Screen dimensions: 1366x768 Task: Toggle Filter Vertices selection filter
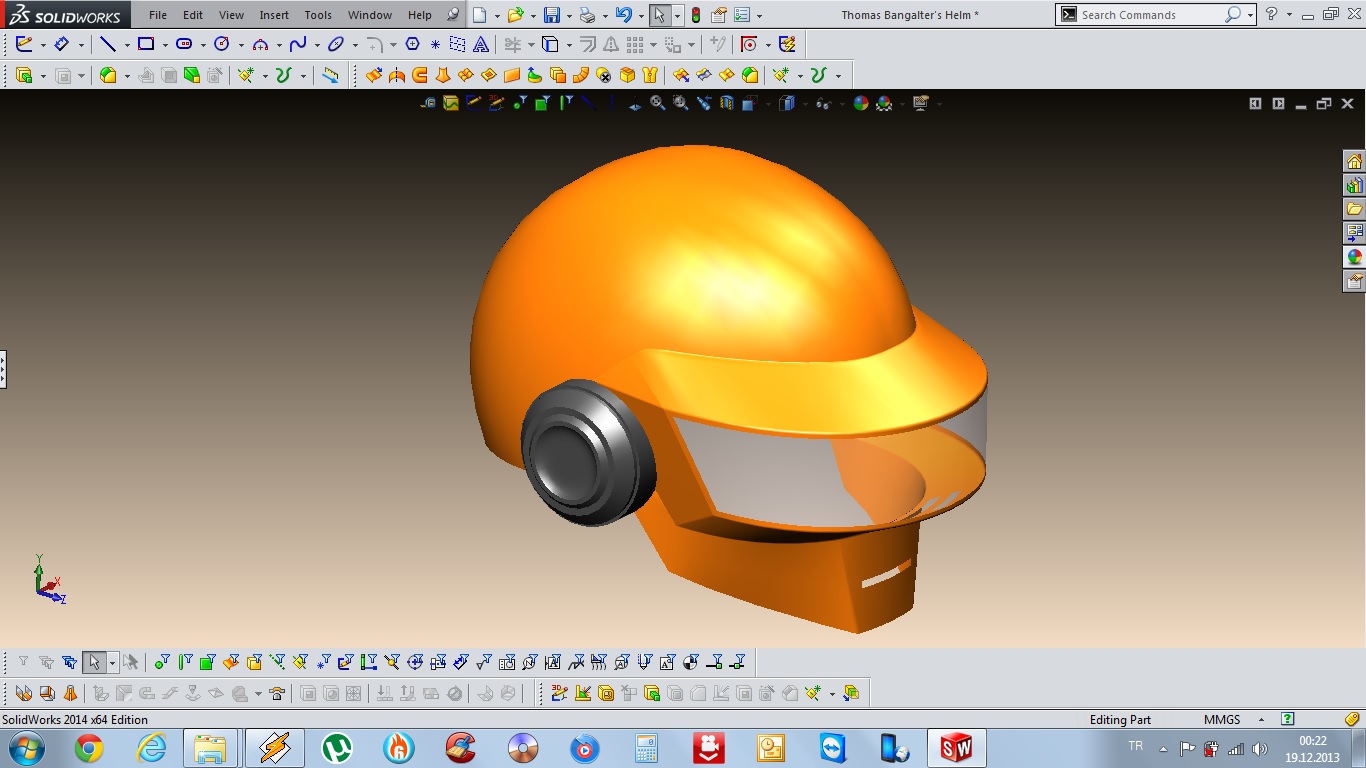coord(162,662)
